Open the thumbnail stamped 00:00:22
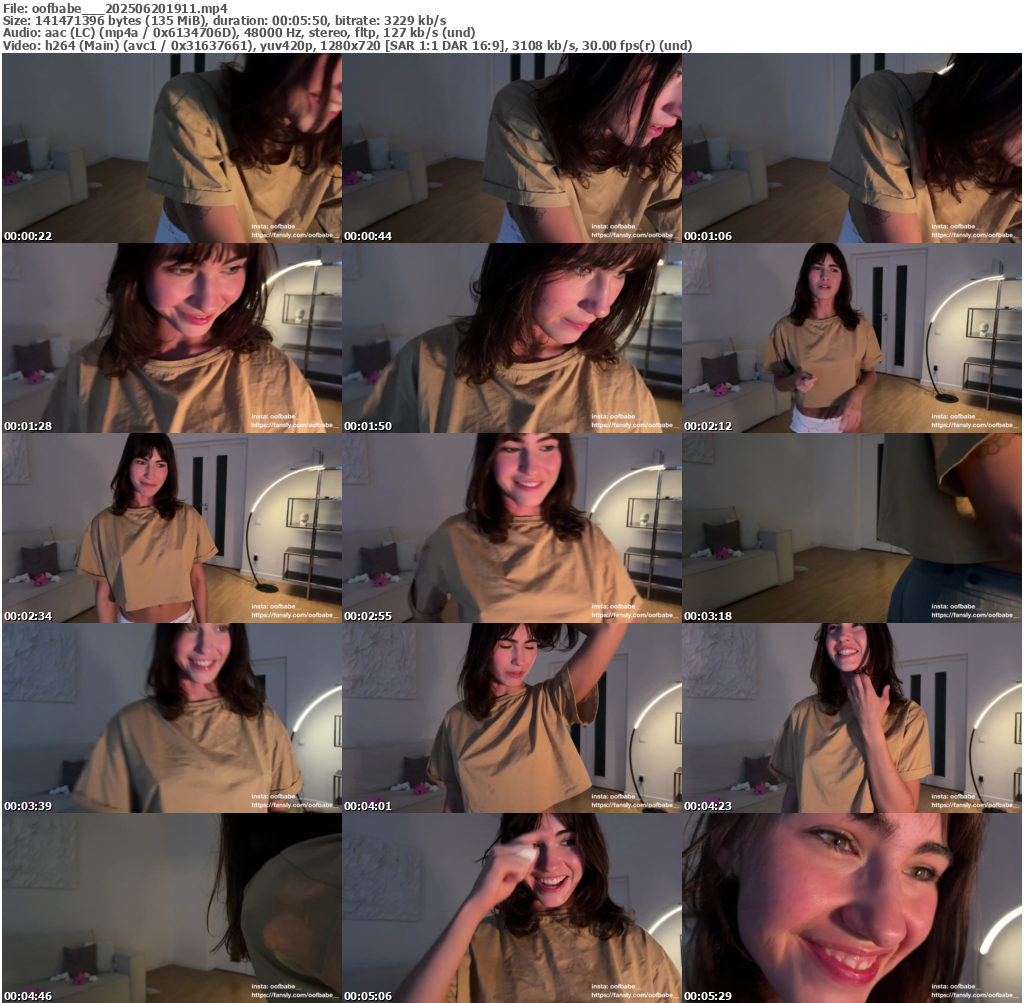The width and height of the screenshot is (1024, 1003). tap(172, 148)
